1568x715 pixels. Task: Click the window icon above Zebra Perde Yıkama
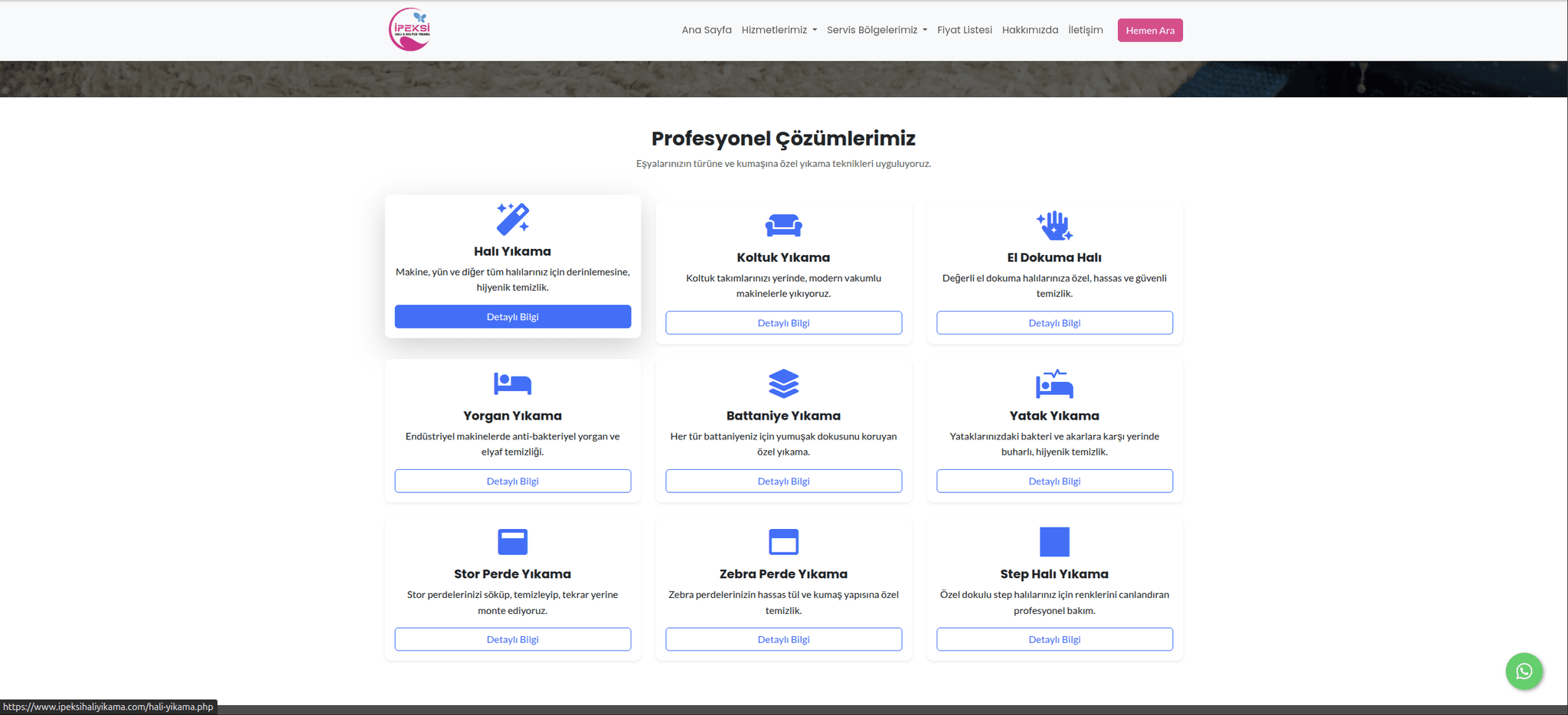pos(783,542)
